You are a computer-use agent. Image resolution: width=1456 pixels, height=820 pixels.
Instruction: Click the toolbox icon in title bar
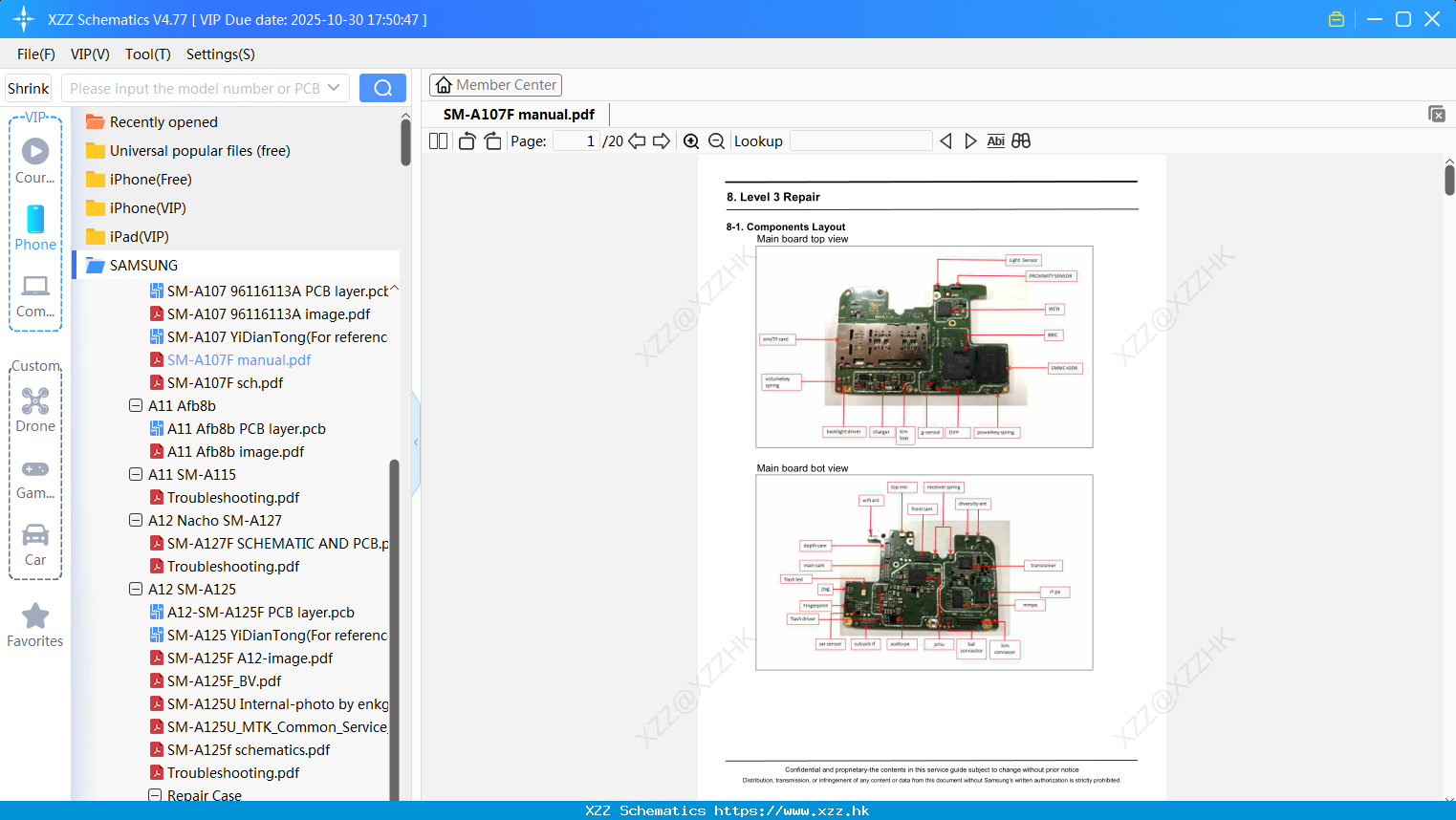point(1336,19)
